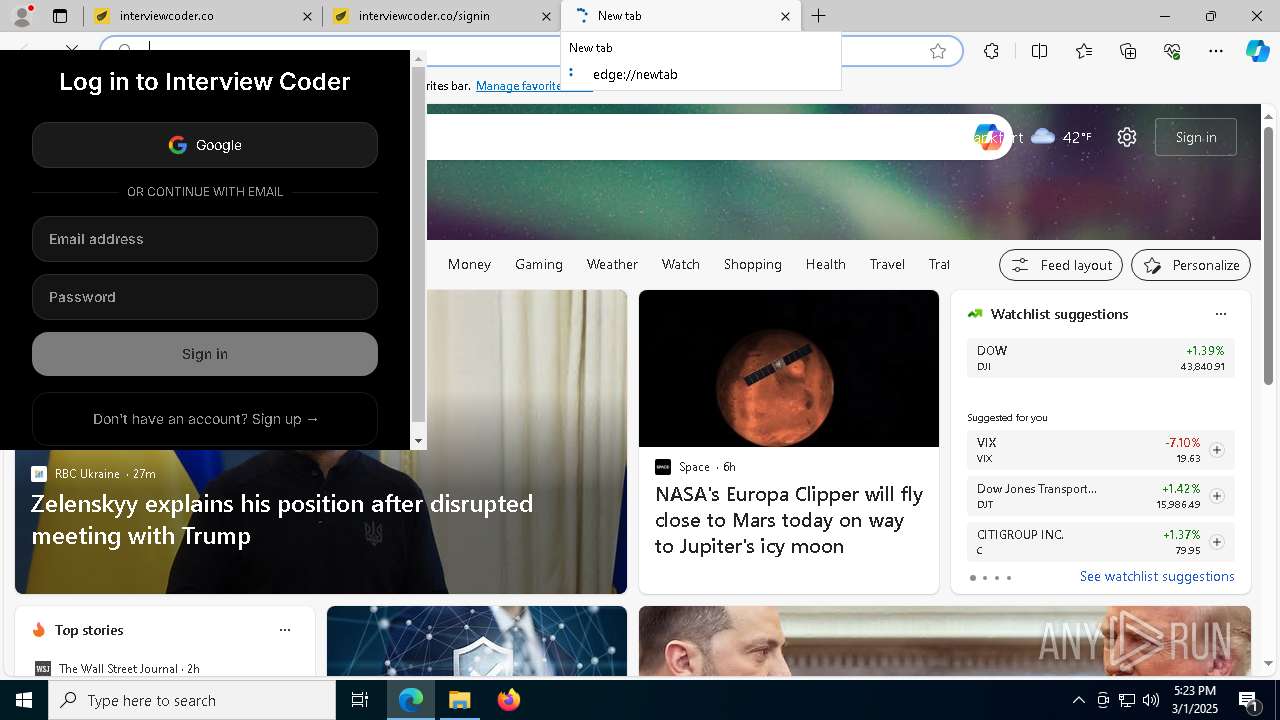Open volume control in system tray
1280x720 pixels.
(x=1150, y=700)
